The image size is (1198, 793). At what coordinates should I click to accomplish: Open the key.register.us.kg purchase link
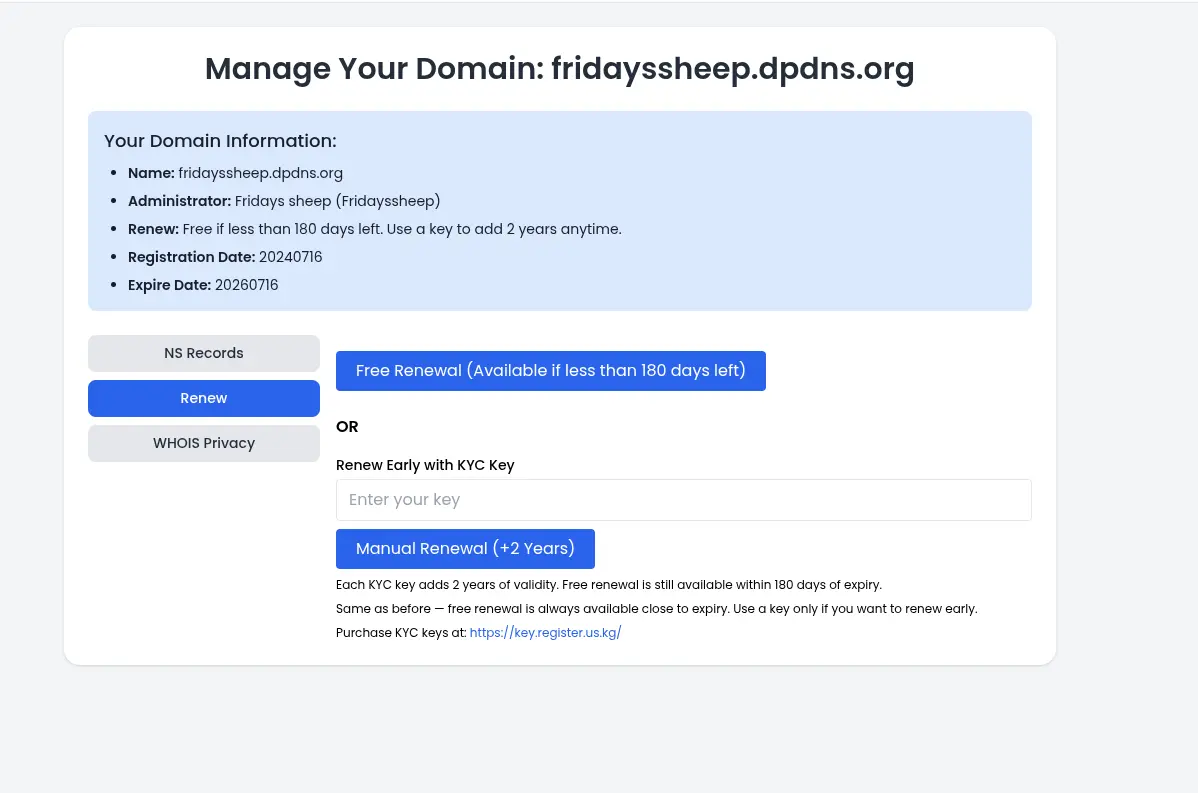545,632
